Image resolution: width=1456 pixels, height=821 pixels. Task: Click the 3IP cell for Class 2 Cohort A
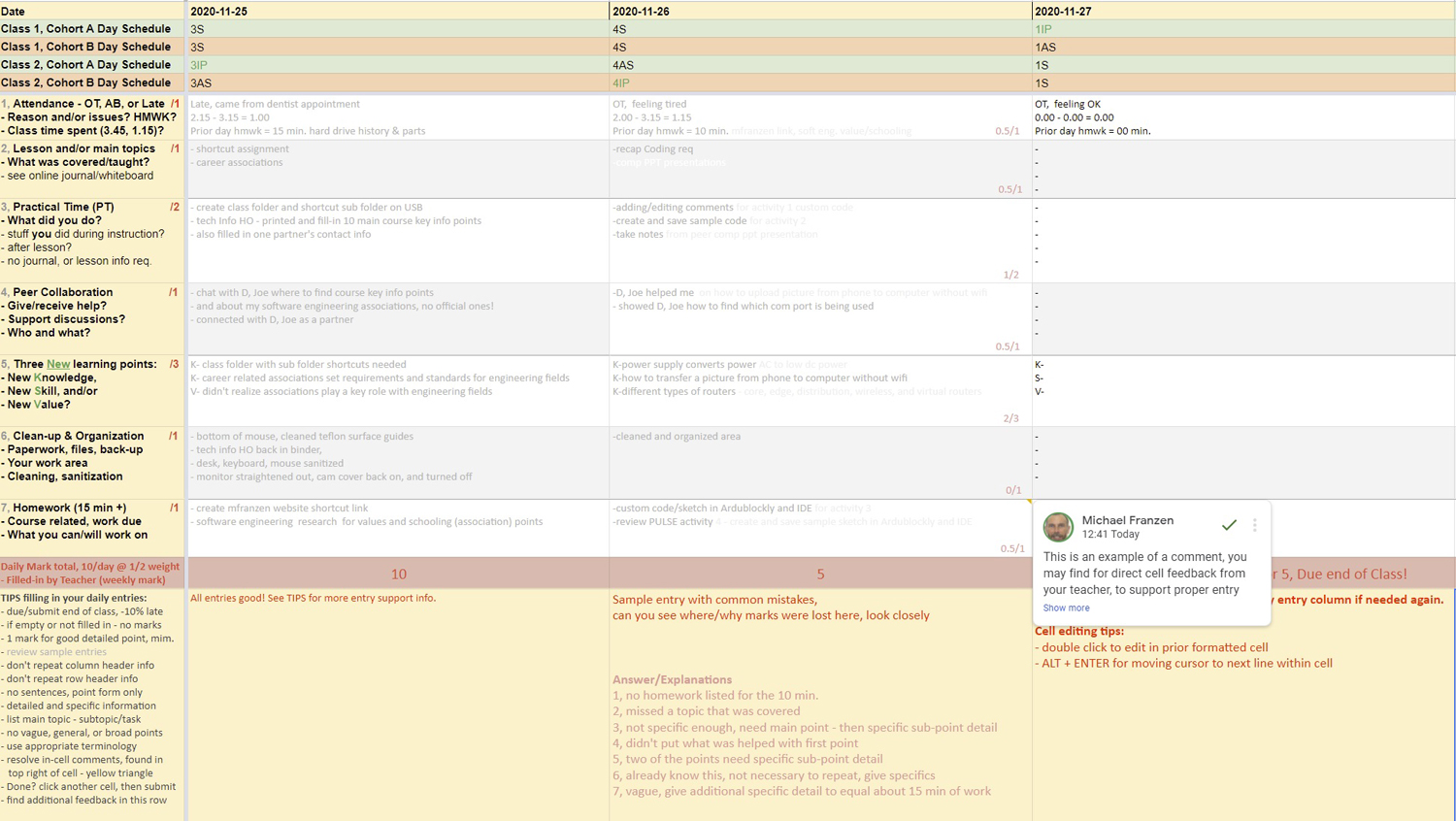point(398,65)
